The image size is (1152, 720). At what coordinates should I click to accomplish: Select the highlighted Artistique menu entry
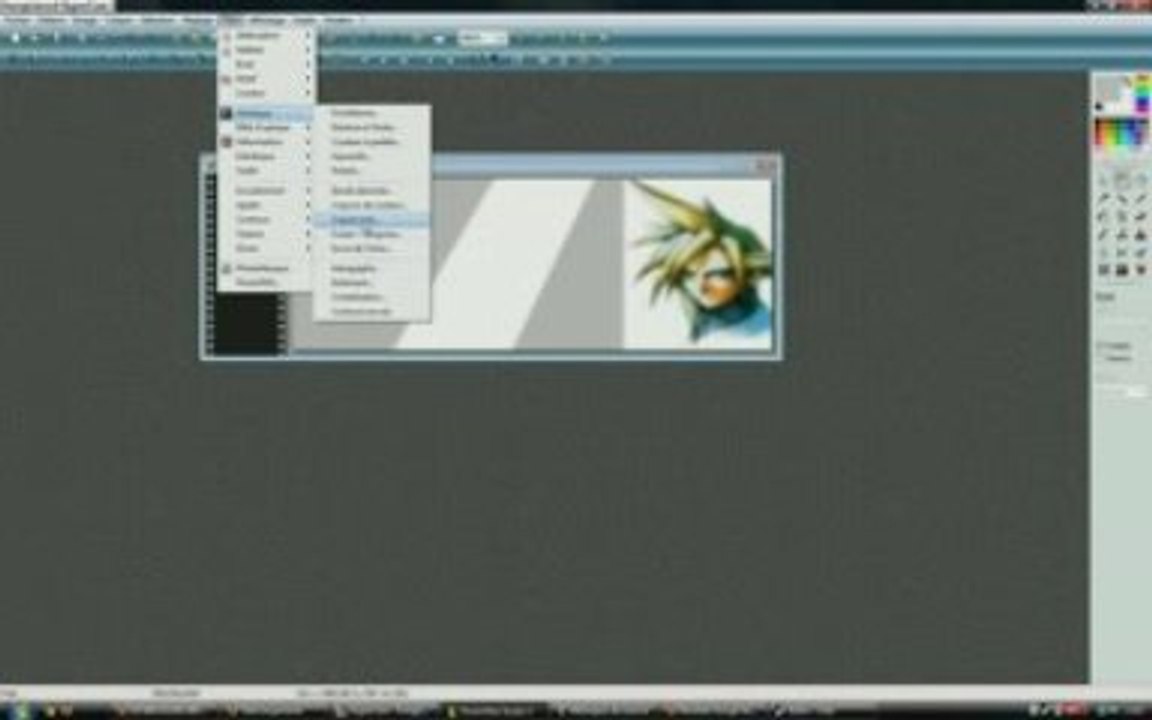click(x=266, y=113)
